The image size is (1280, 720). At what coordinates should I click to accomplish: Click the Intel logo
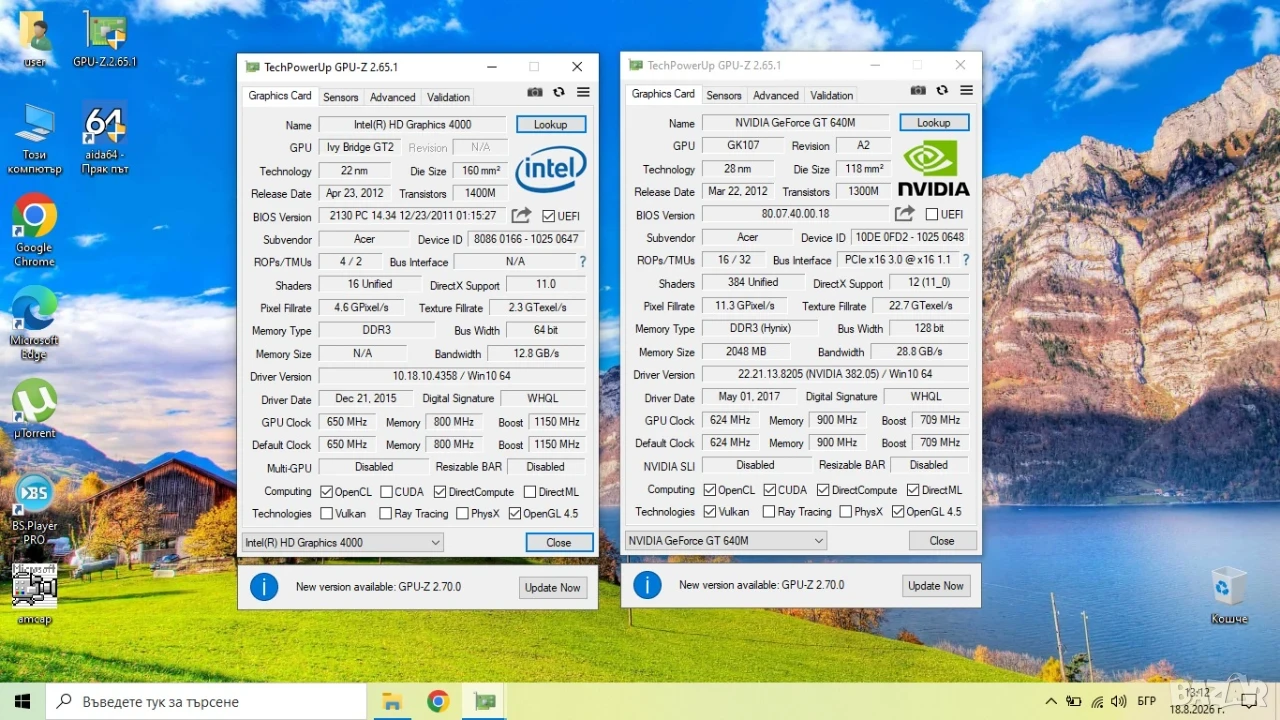[x=550, y=169]
